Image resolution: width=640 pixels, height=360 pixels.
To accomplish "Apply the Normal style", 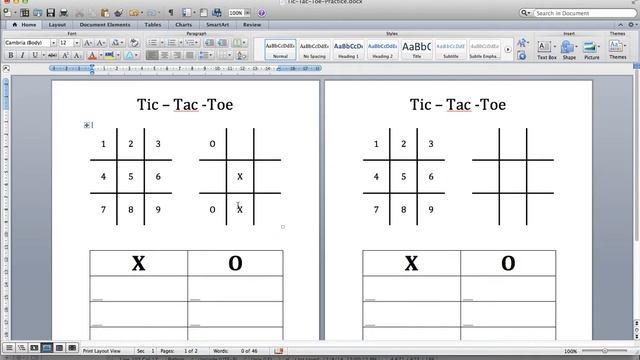I will click(280, 49).
